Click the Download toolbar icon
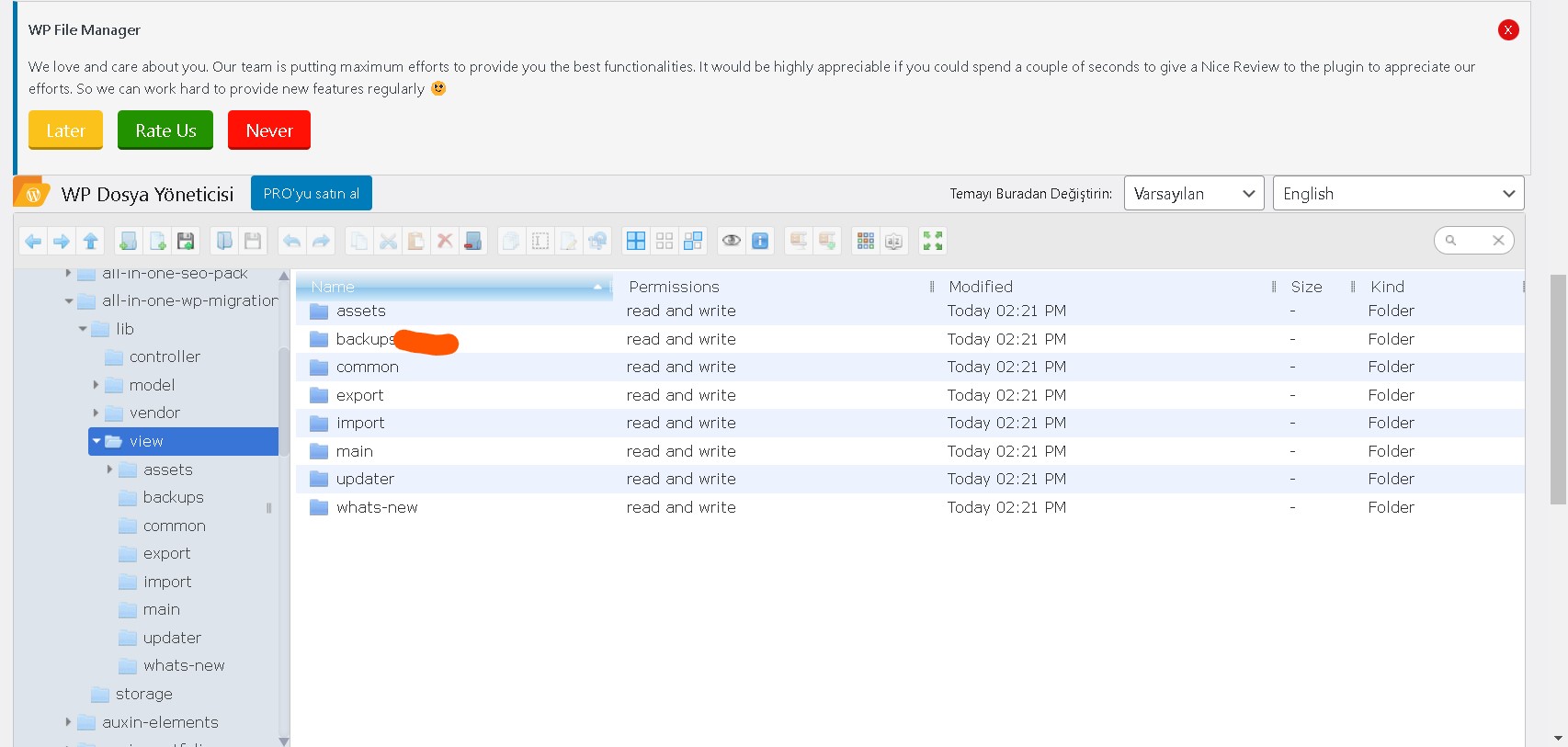Viewport: 1568px width, 747px height. [x=253, y=242]
